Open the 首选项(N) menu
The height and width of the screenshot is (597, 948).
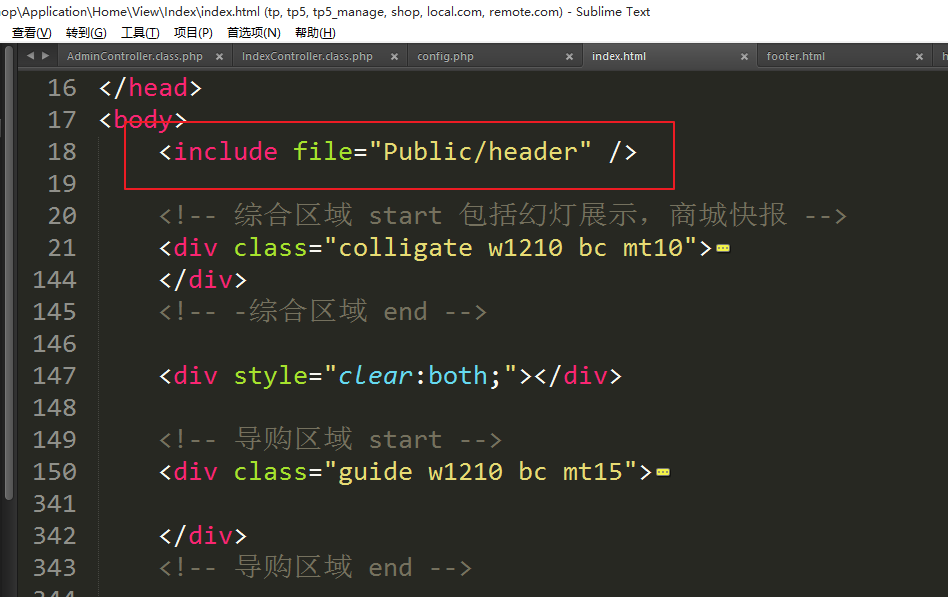pyautogui.click(x=253, y=33)
